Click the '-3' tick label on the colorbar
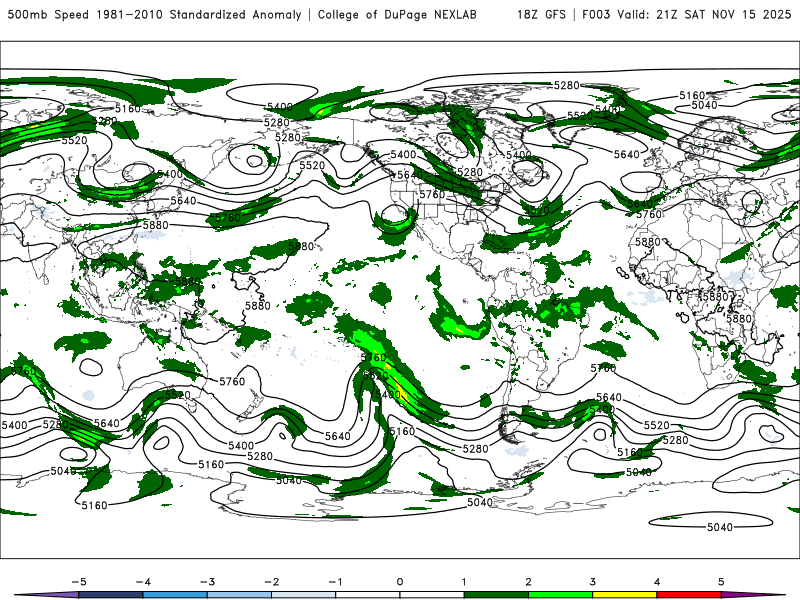 pos(207,582)
